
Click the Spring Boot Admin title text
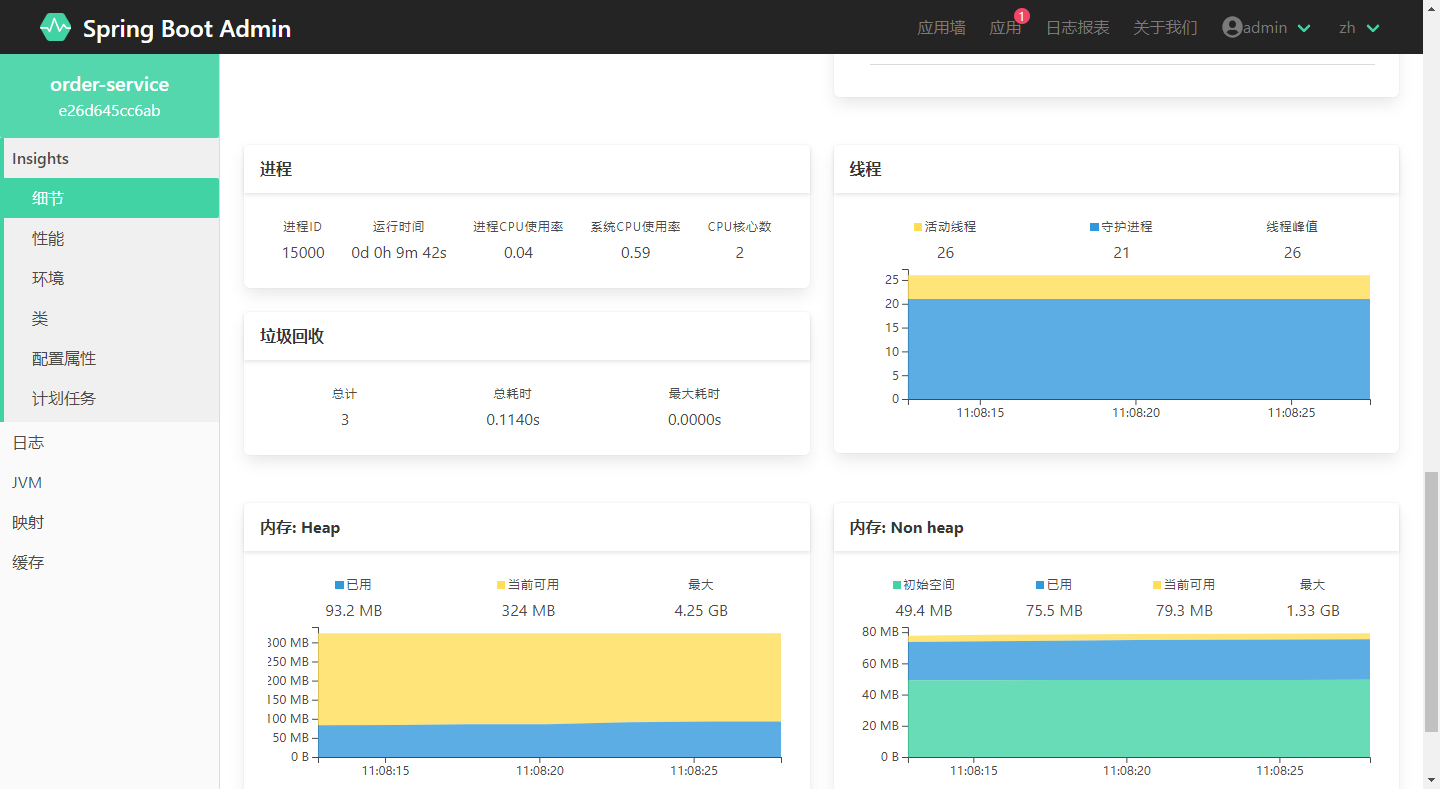(187, 29)
